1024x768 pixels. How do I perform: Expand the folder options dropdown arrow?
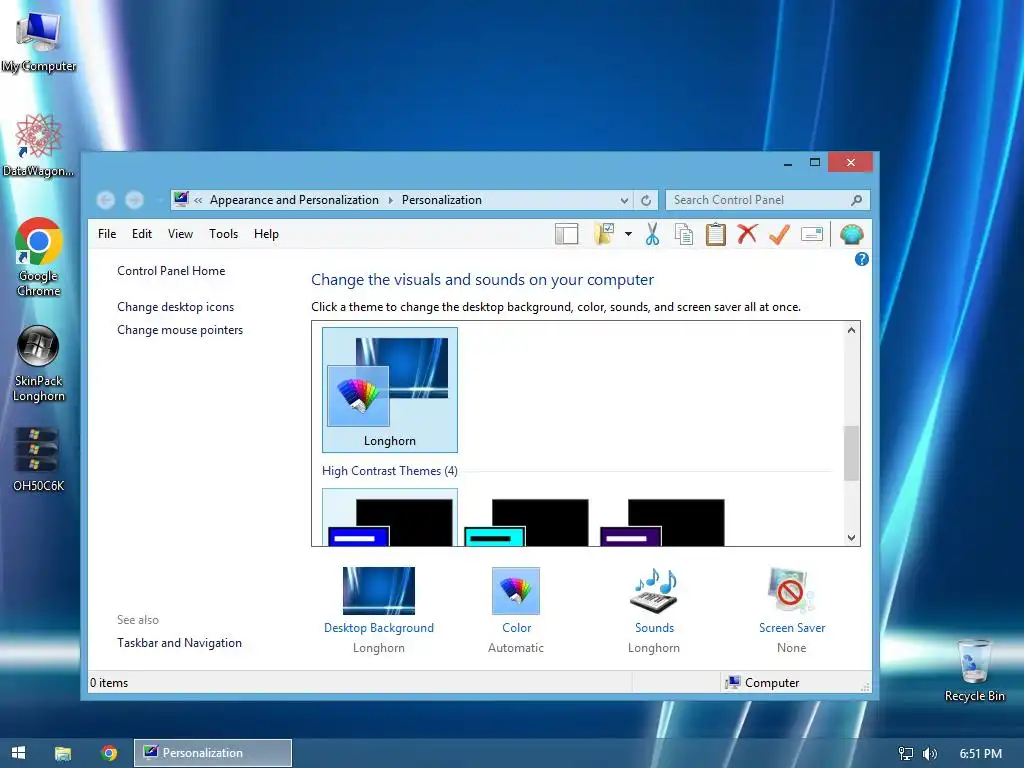pyautogui.click(x=628, y=234)
